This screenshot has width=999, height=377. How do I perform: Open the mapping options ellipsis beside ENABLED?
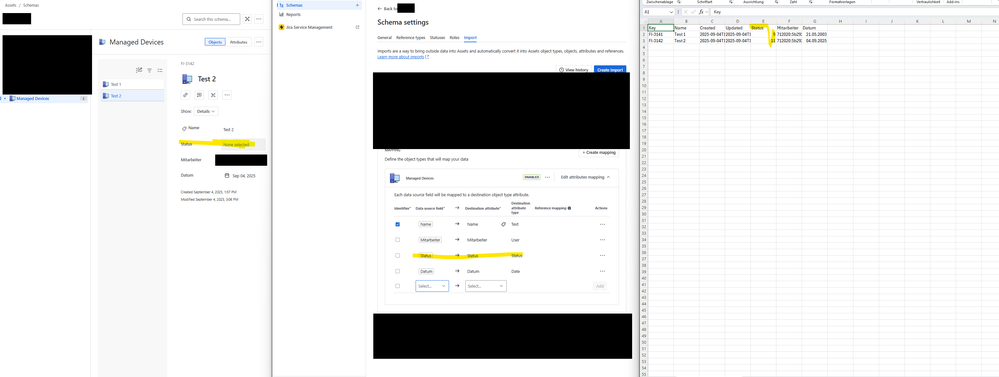(547, 177)
